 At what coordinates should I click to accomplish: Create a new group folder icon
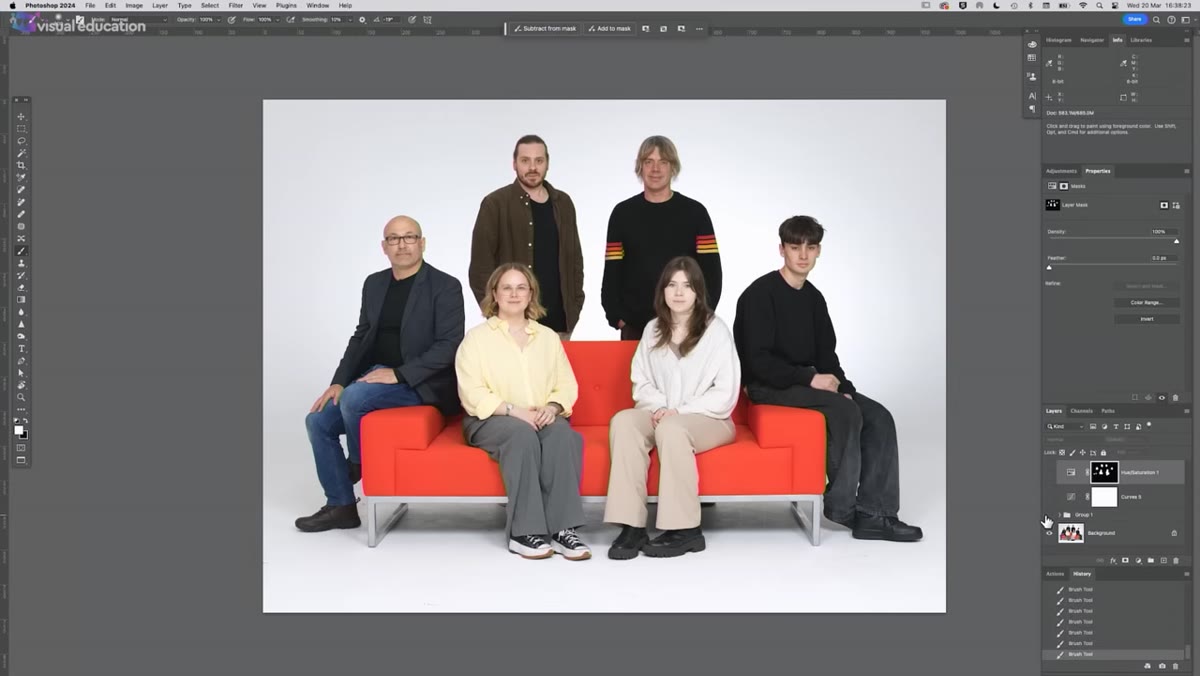(1150, 560)
